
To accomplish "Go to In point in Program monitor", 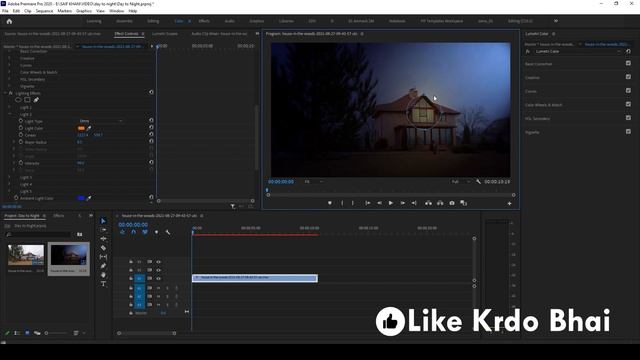I will tap(367, 203).
